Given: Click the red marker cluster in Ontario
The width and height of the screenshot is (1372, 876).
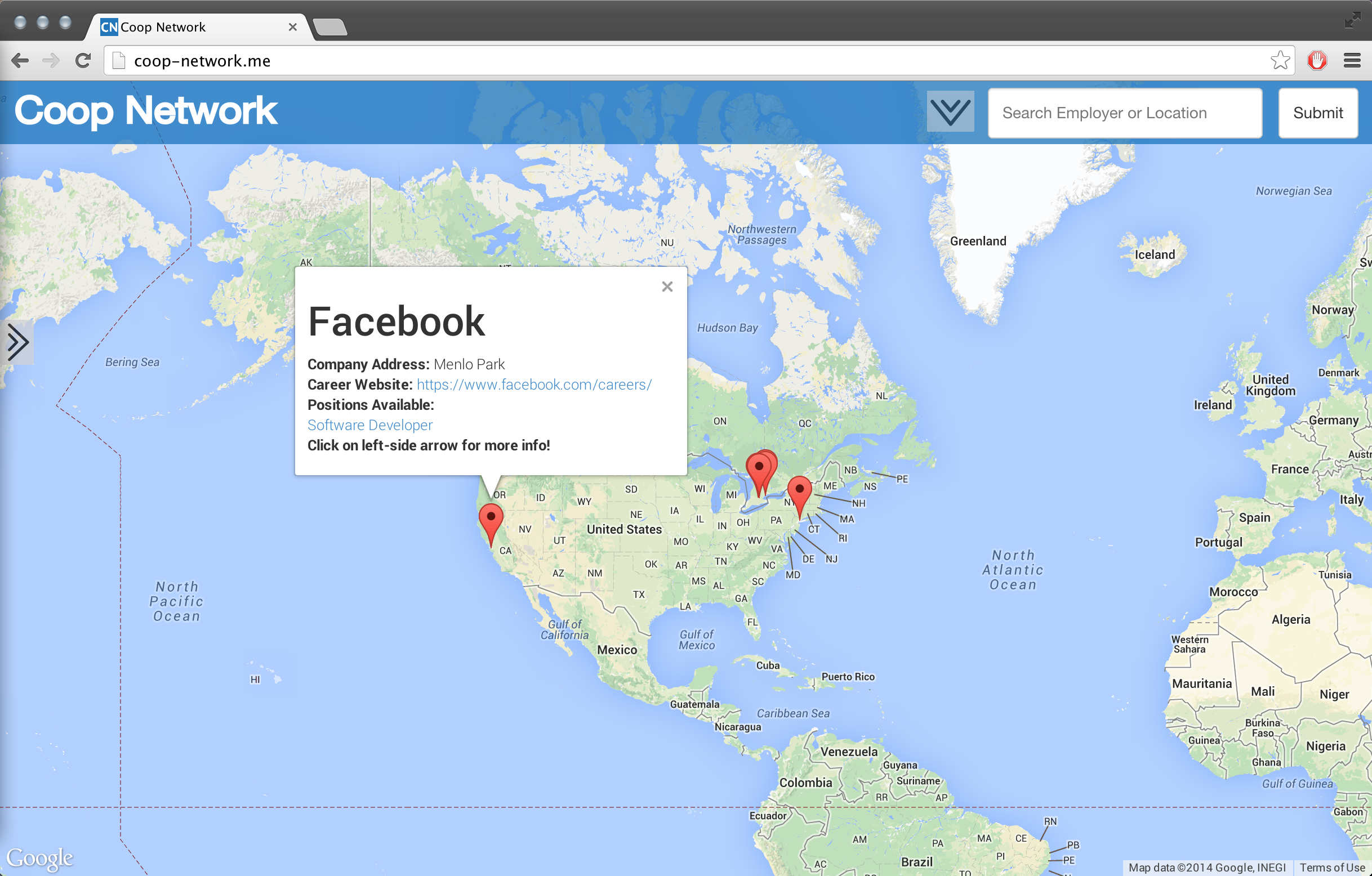Looking at the screenshot, I should (x=759, y=469).
